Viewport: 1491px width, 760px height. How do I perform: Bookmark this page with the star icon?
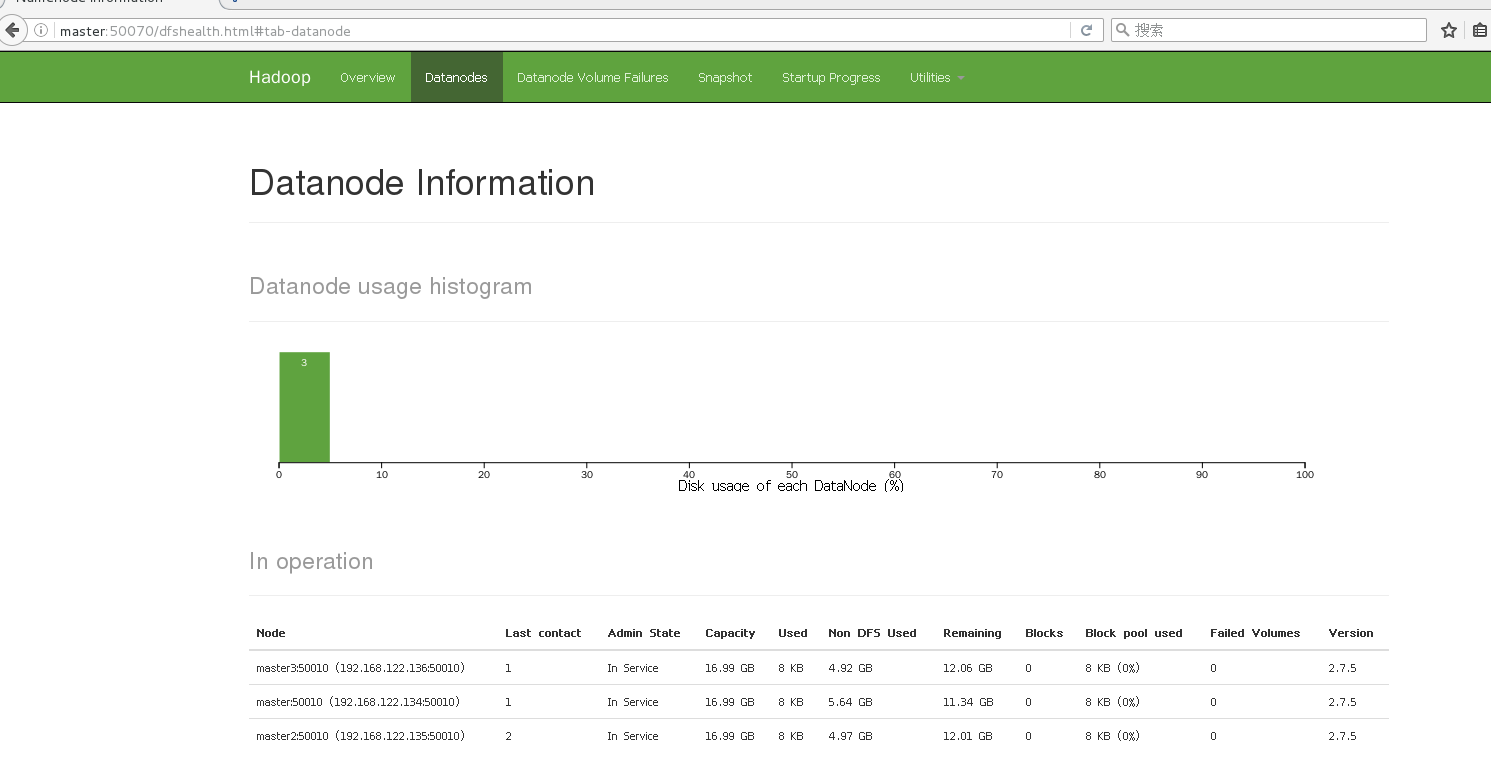1448,31
